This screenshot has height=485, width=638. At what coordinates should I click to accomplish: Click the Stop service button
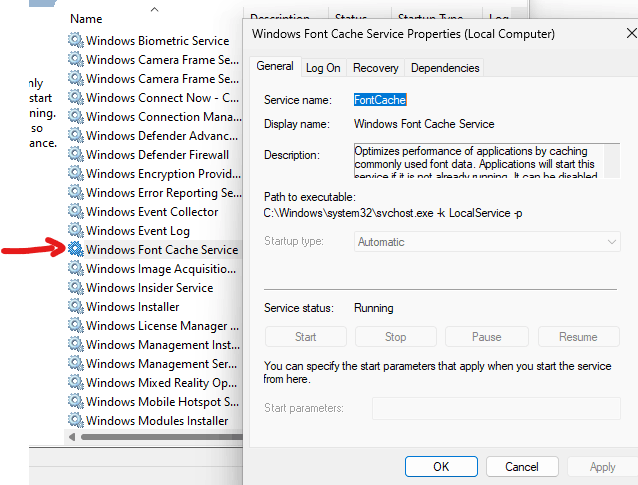(x=395, y=337)
